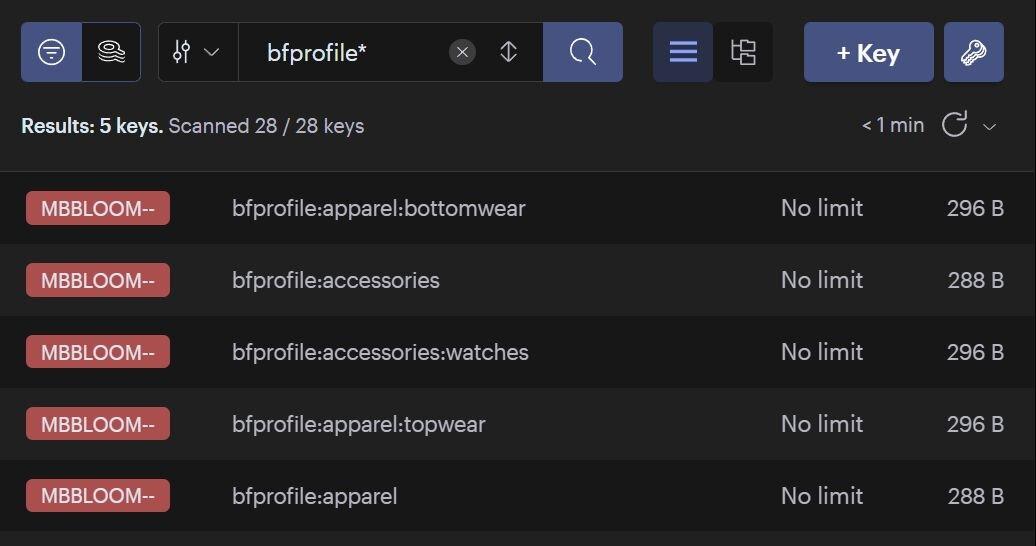Switch to the Search by values mode icon

[111, 52]
